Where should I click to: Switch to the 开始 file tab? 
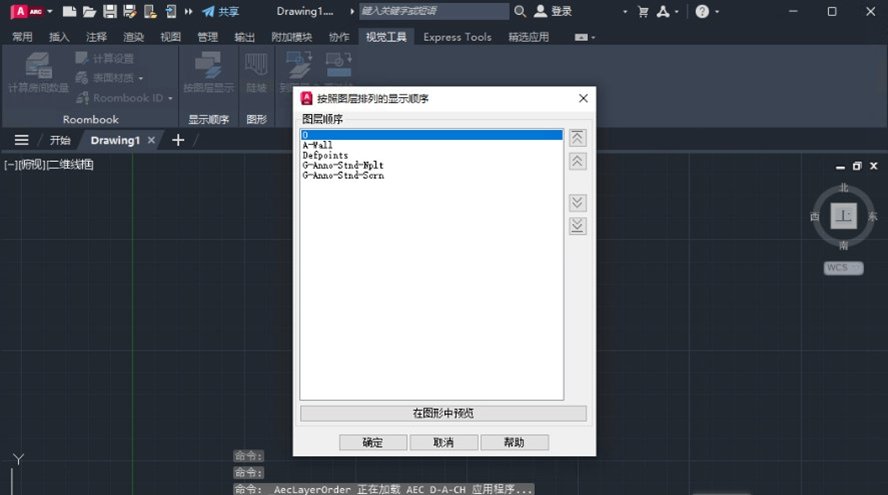[x=59, y=140]
